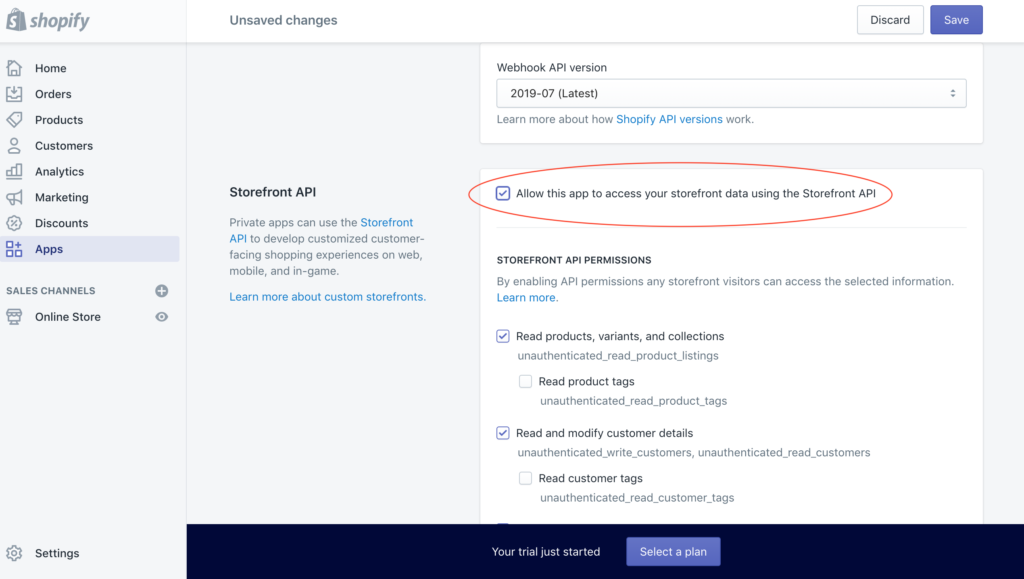The width and height of the screenshot is (1024, 579).
Task: Select the Home icon in the sidebar
Action: click(17, 67)
